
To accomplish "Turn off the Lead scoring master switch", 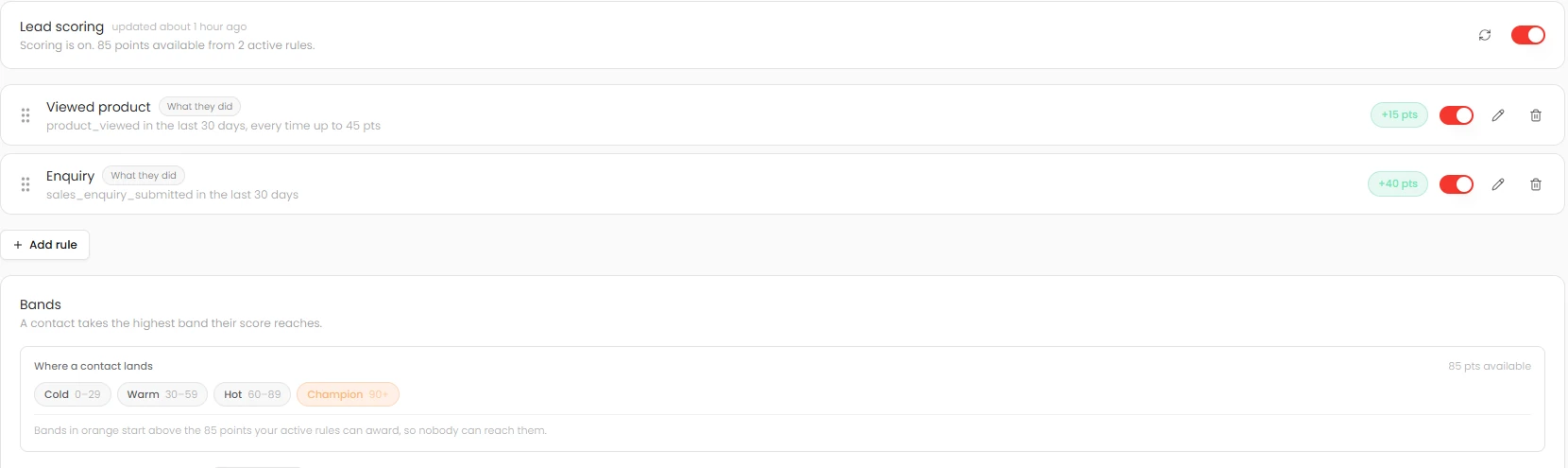I will pos(1528,35).
